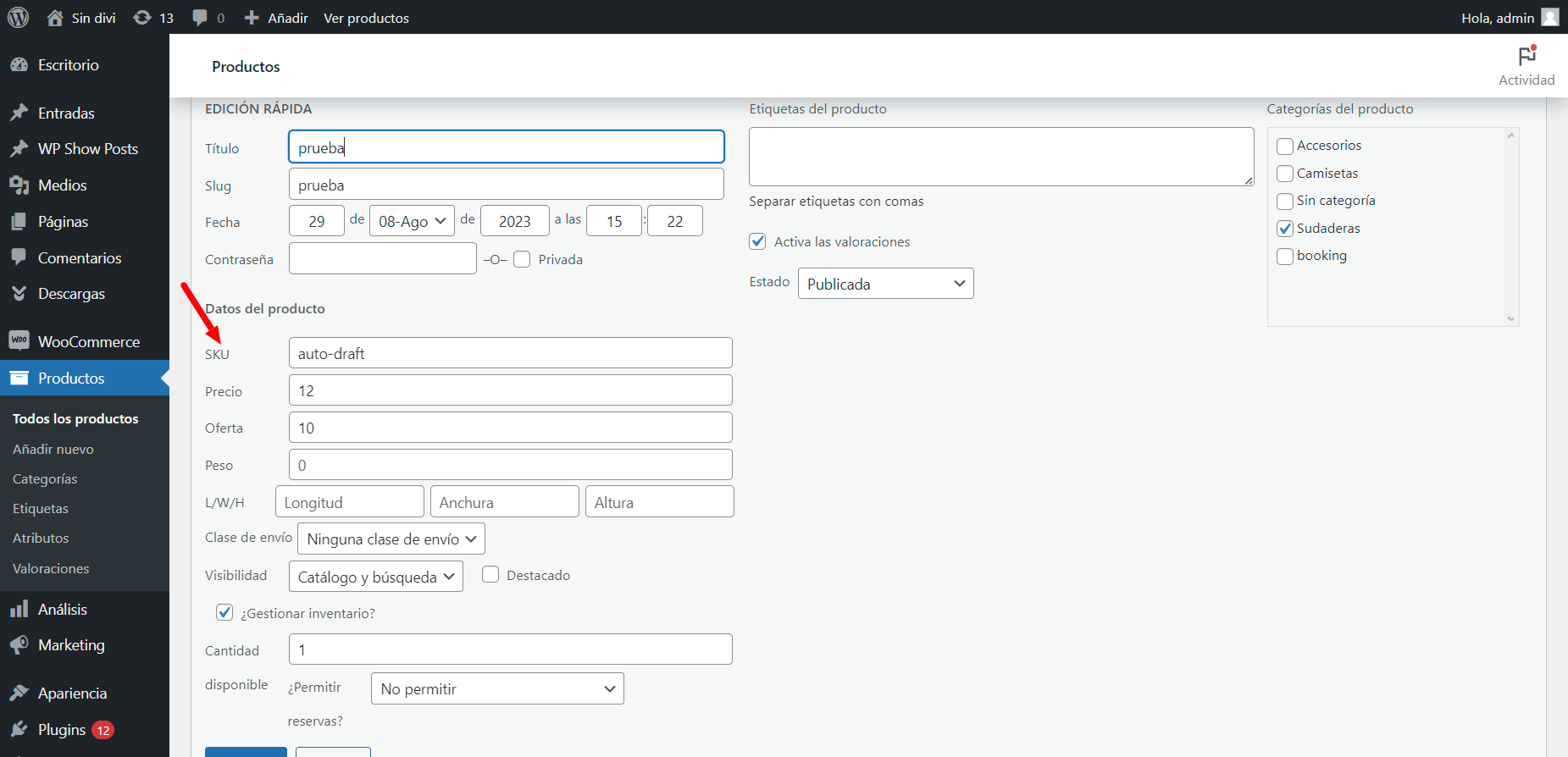Click the WP Show Posts pin icon
Screen dimensions: 1568x757
[x=19, y=148]
